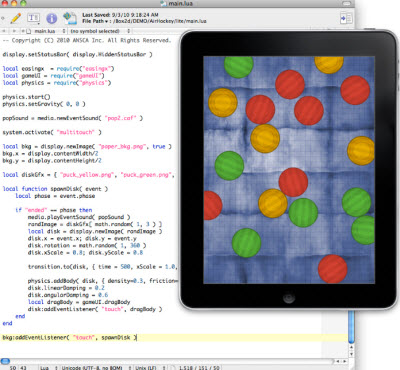The image size is (400, 370).
Task: Open the main.lua document popup
Action: 46,31
